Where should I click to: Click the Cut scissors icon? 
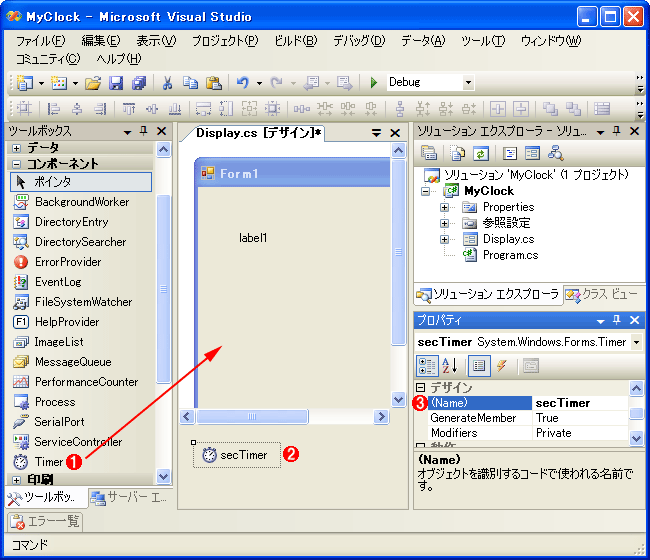167,83
